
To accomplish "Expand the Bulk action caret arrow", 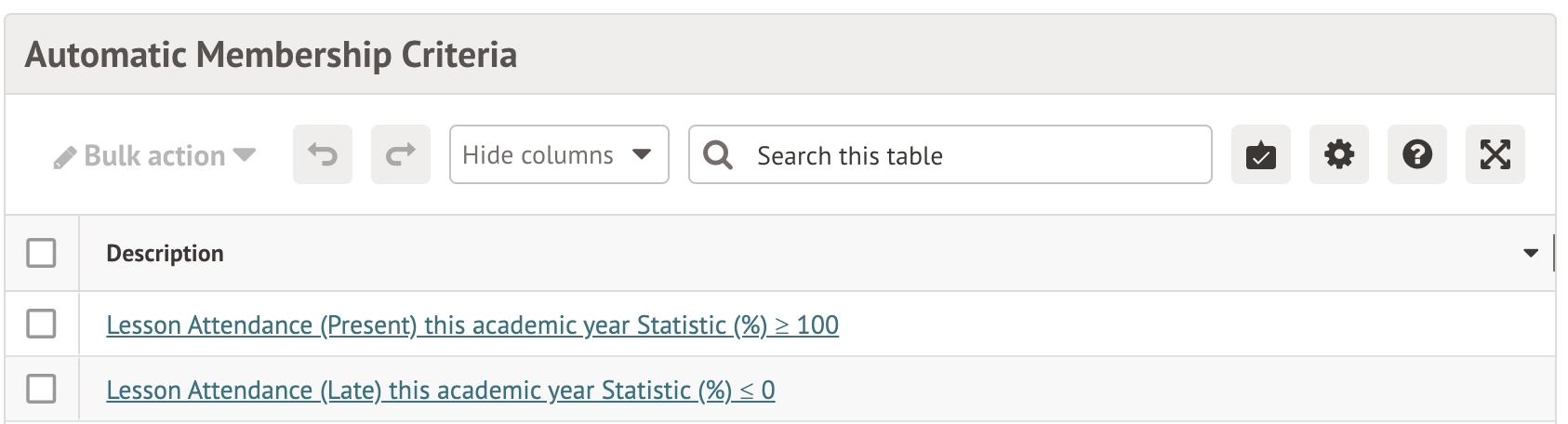I will 245,154.
